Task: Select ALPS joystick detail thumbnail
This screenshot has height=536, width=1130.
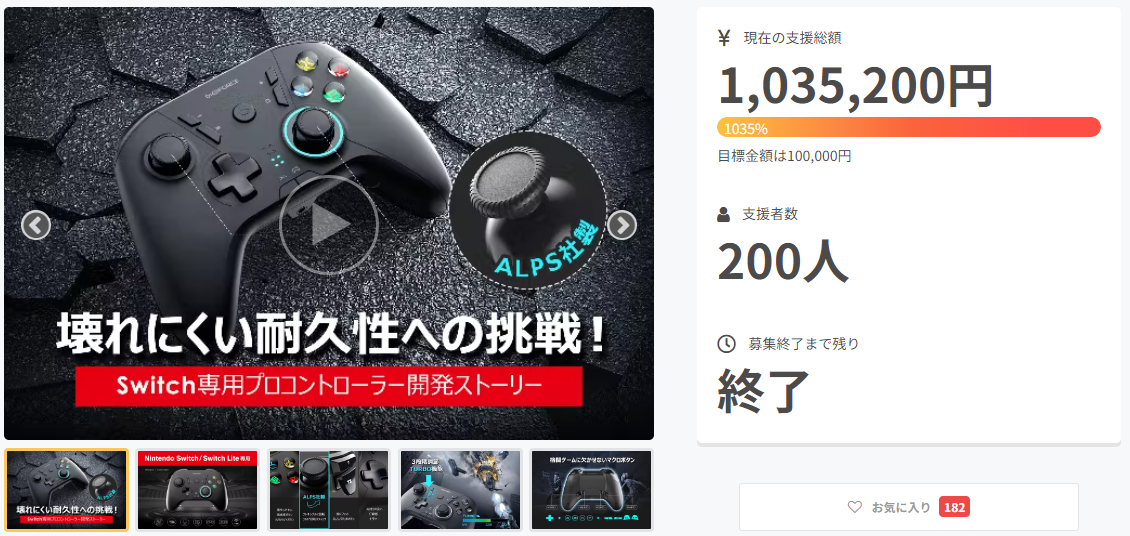Action: [x=329, y=490]
